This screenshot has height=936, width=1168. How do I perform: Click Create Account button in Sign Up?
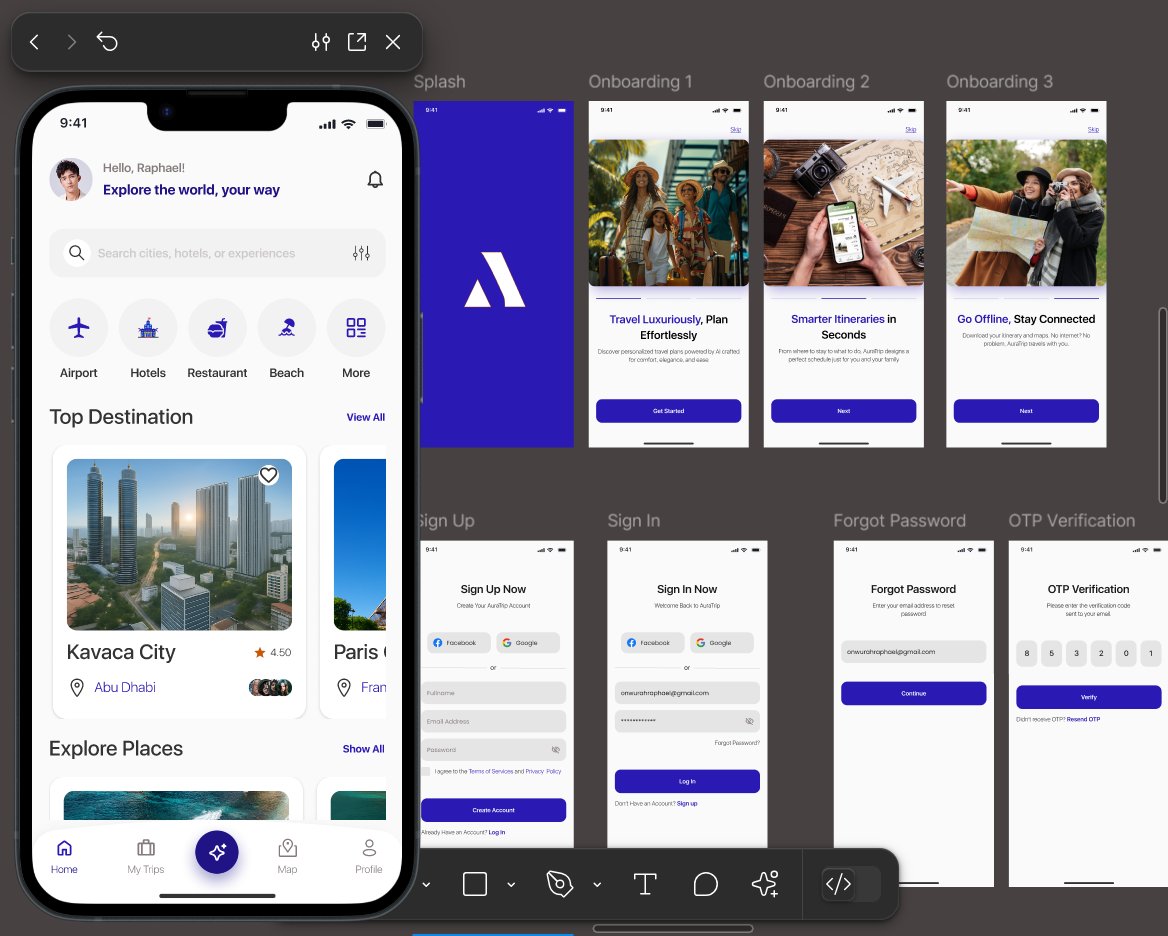click(x=493, y=810)
